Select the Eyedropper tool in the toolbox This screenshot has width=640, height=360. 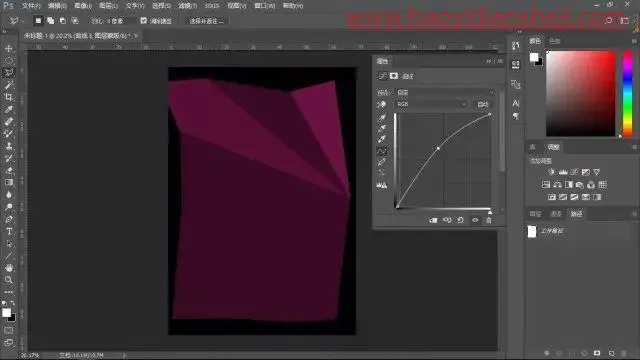click(x=9, y=109)
